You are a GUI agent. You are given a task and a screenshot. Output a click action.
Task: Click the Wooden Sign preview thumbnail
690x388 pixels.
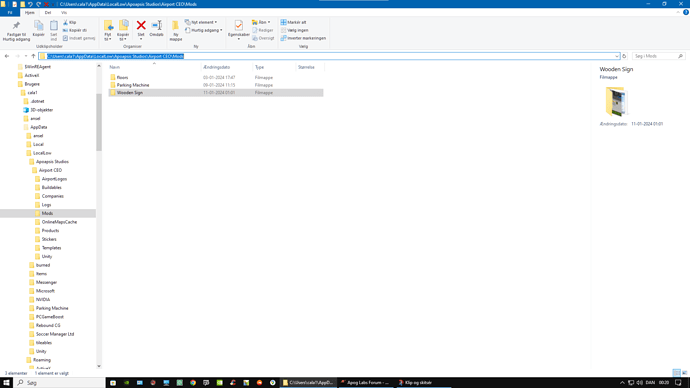[x=616, y=101]
